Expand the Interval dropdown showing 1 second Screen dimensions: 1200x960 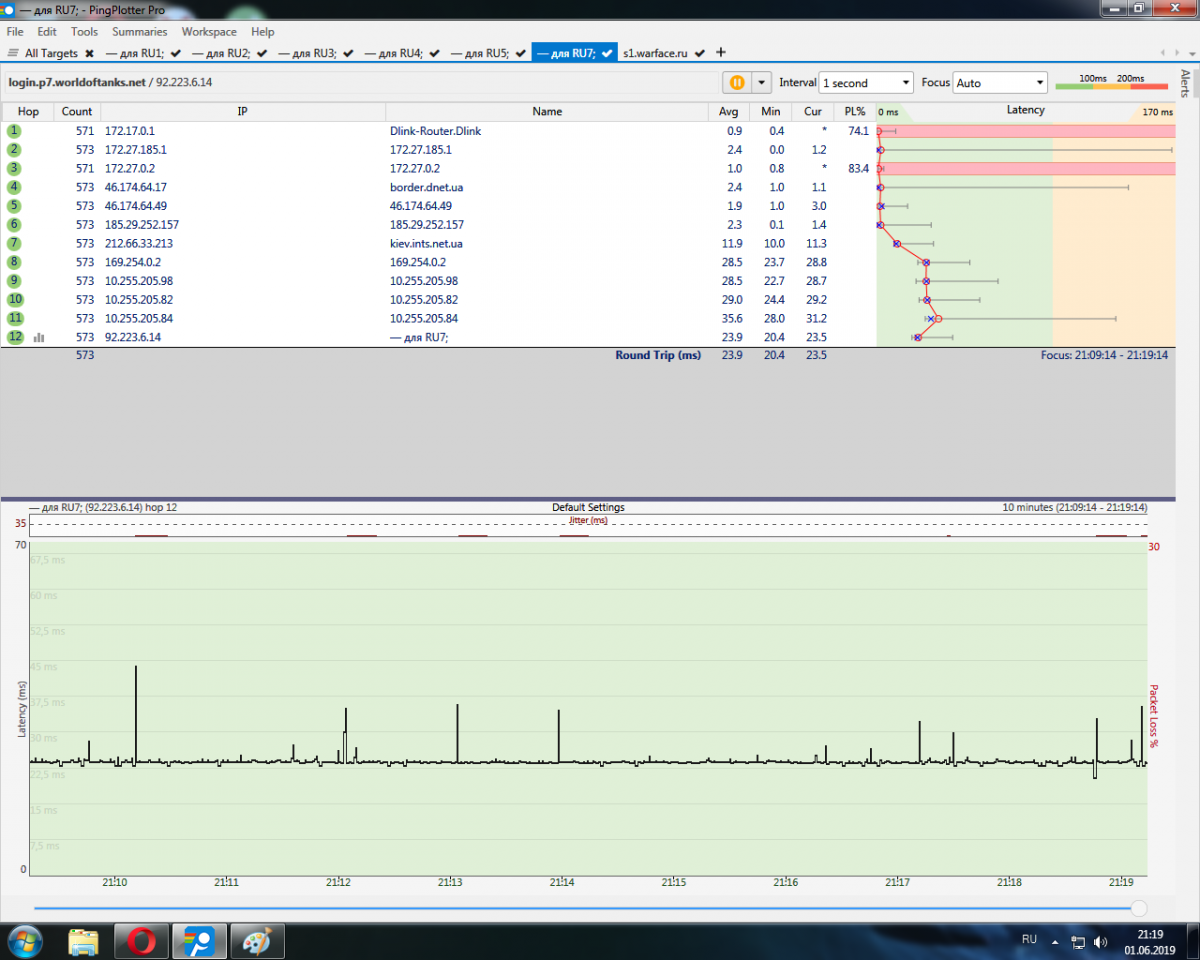point(866,83)
